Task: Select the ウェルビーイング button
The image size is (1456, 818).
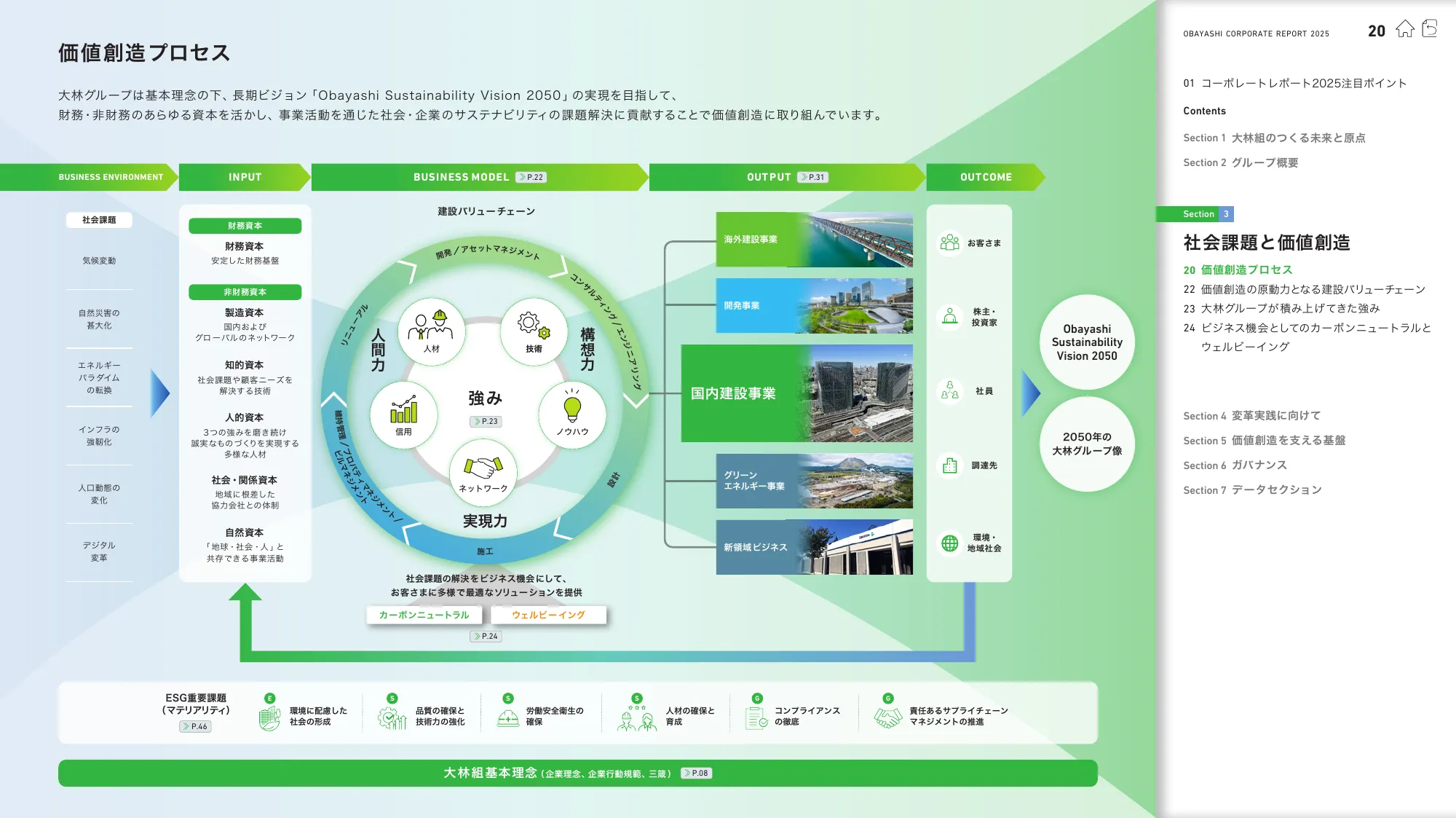Action: pos(548,616)
